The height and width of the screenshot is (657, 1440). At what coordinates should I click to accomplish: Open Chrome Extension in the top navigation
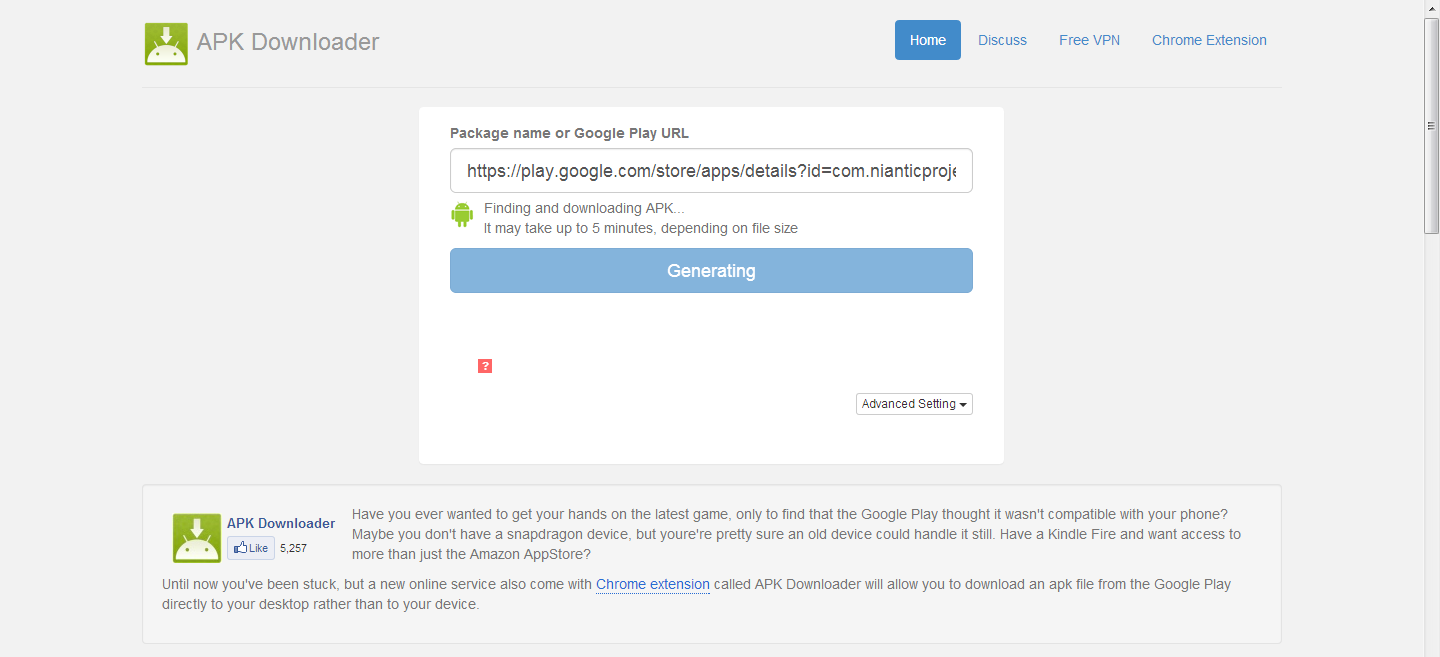1209,40
